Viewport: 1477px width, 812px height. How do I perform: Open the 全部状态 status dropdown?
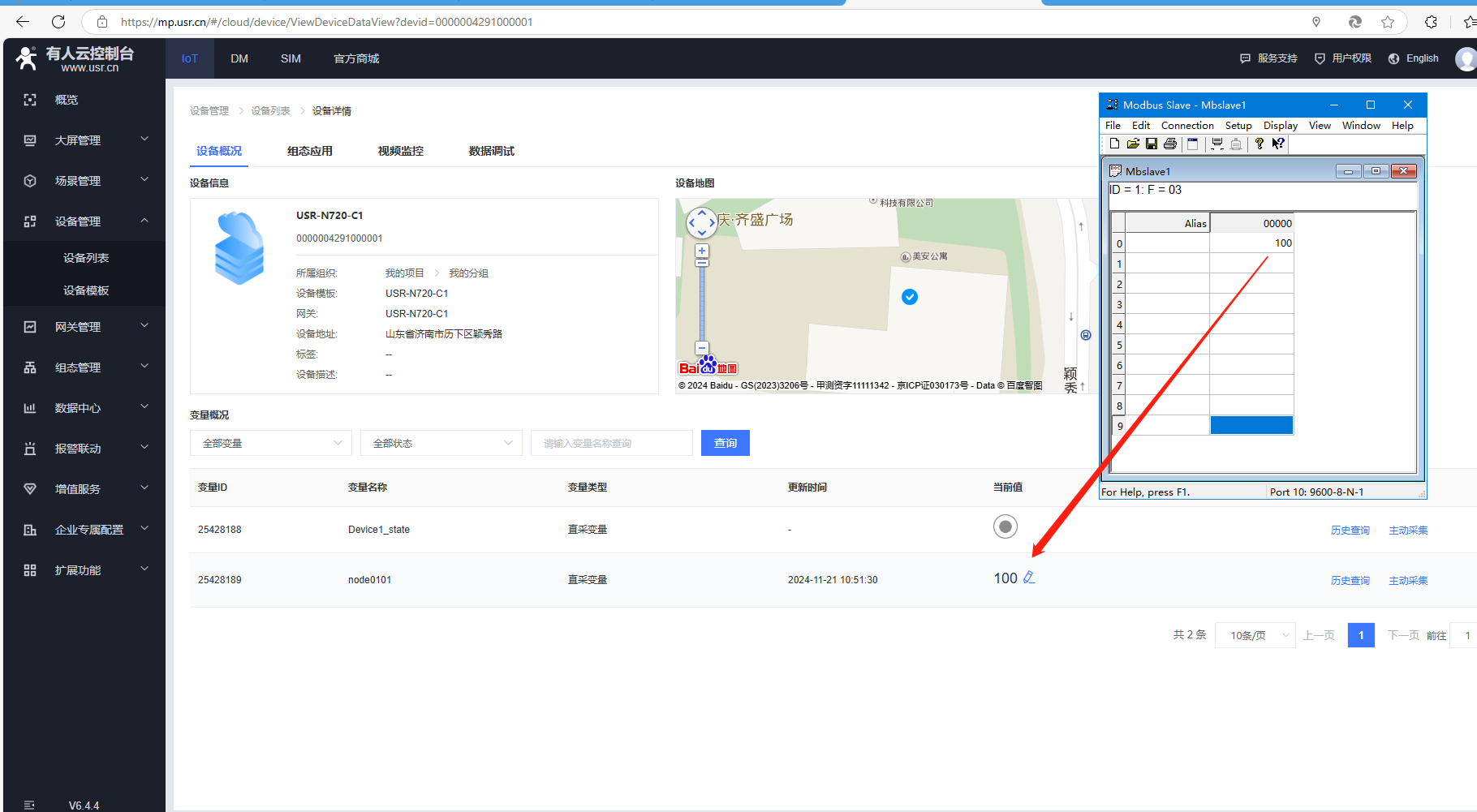(x=441, y=443)
